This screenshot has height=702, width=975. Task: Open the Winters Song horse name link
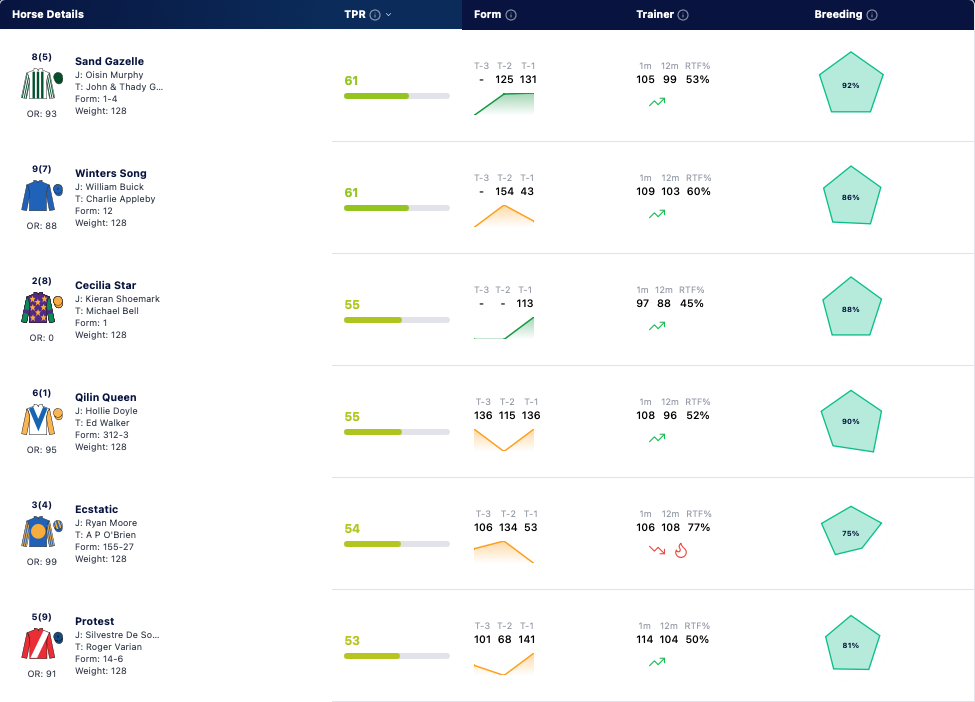click(x=111, y=173)
